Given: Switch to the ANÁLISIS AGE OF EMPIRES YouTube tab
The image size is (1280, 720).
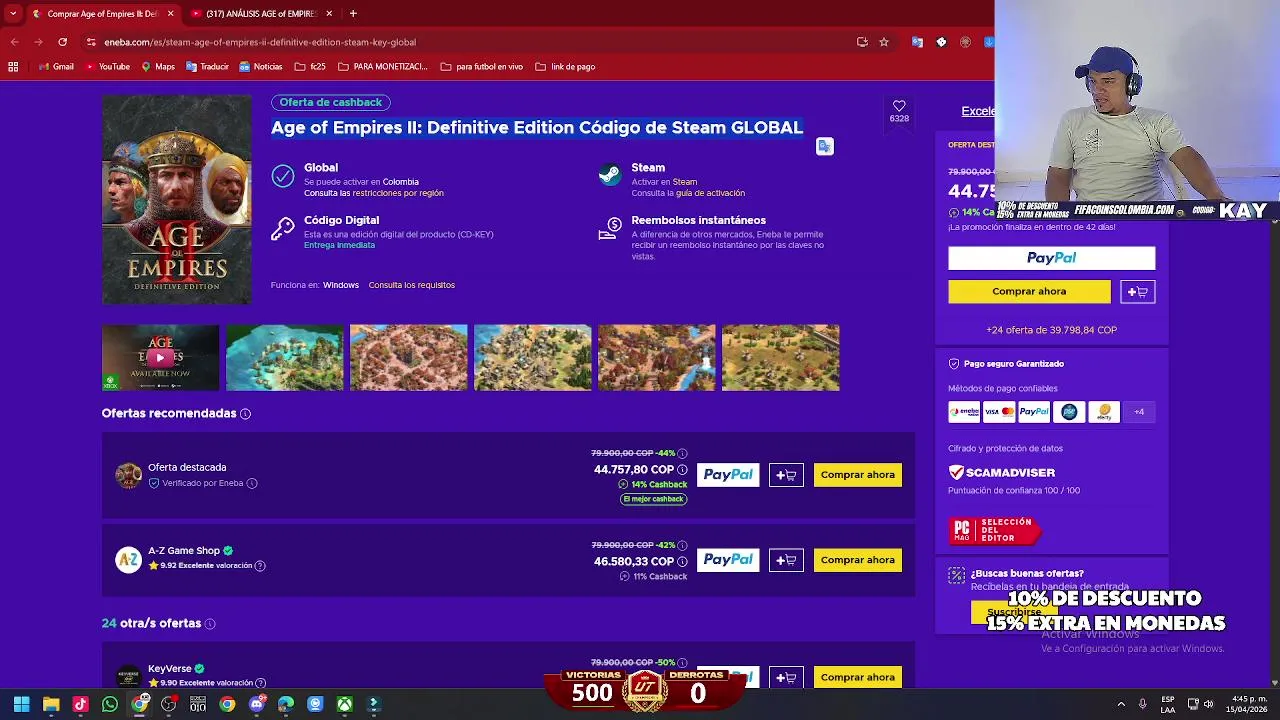Looking at the screenshot, I should click(260, 14).
